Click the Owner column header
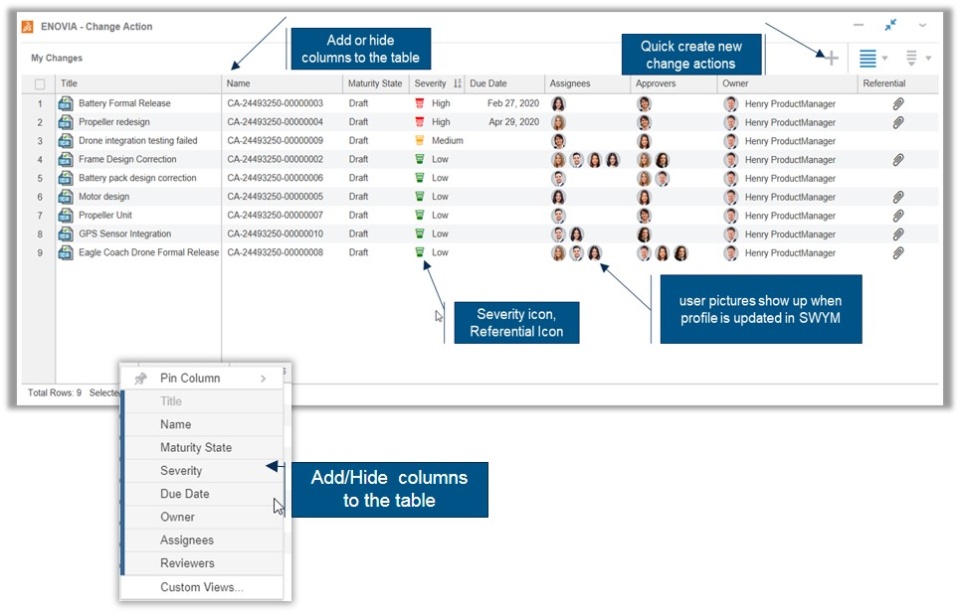The width and height of the screenshot is (960, 614). pos(735,83)
